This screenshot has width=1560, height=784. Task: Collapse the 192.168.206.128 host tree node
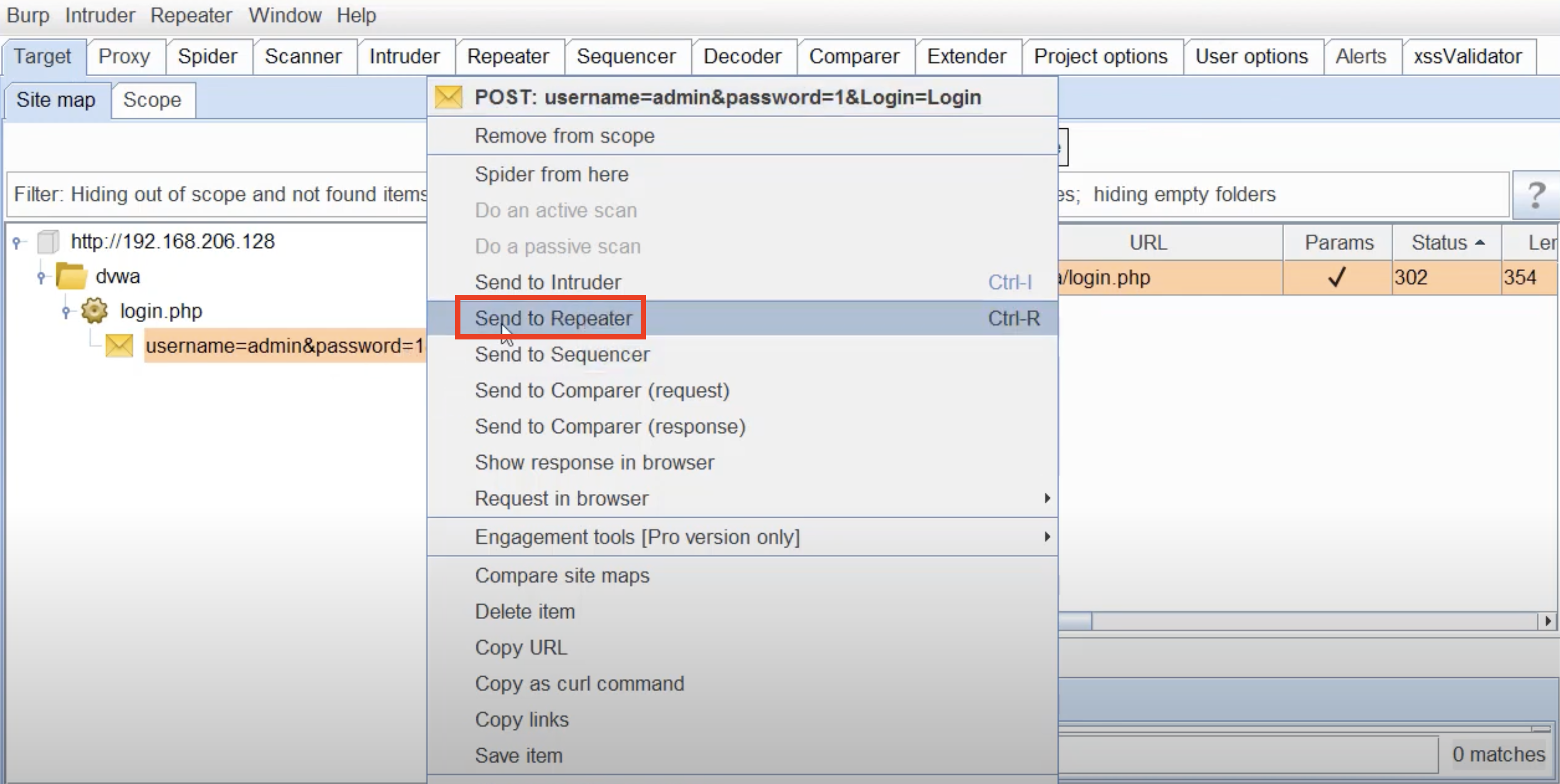[17, 242]
